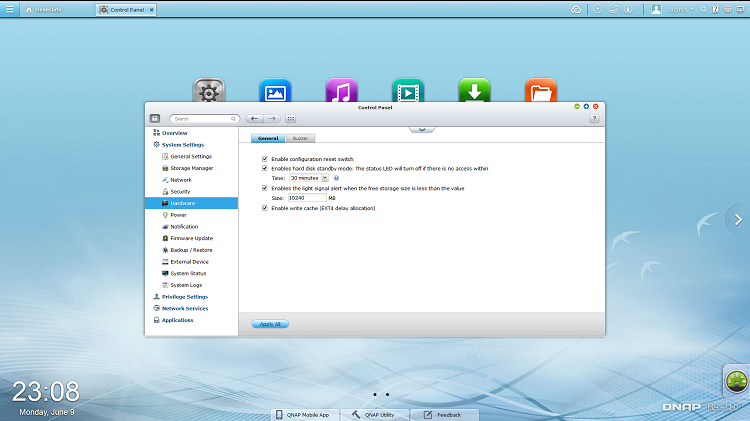Open the orange File Station icon

[x=540, y=91]
